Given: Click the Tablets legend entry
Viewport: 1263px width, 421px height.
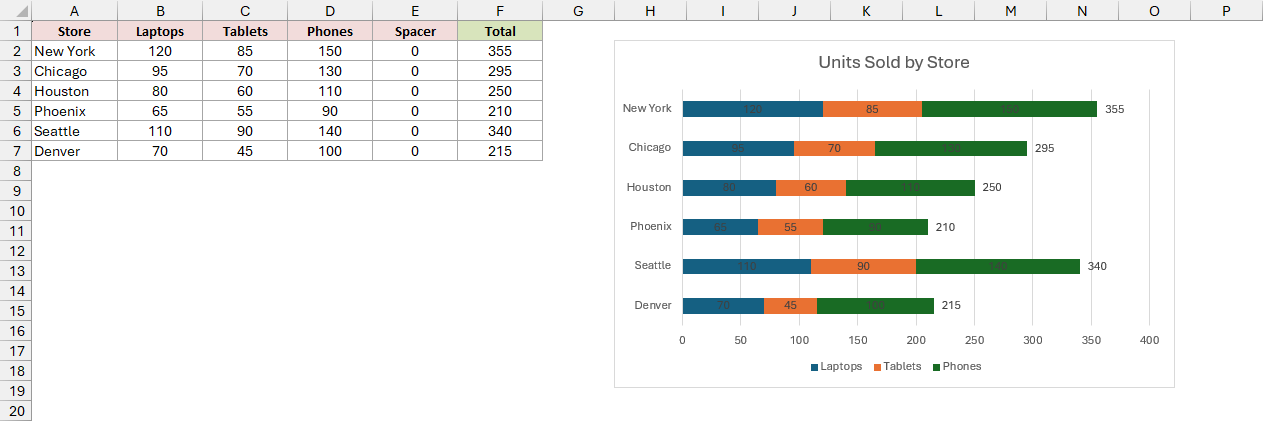Looking at the screenshot, I should (898, 366).
